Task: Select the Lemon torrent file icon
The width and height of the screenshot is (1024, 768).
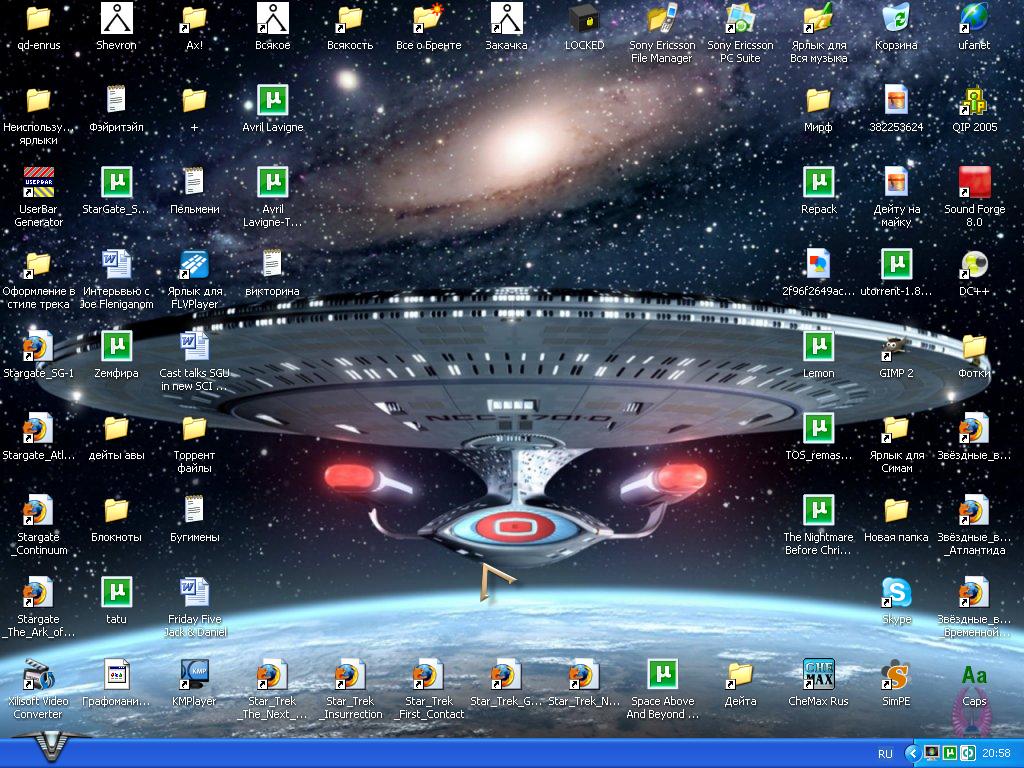Action: (818, 347)
